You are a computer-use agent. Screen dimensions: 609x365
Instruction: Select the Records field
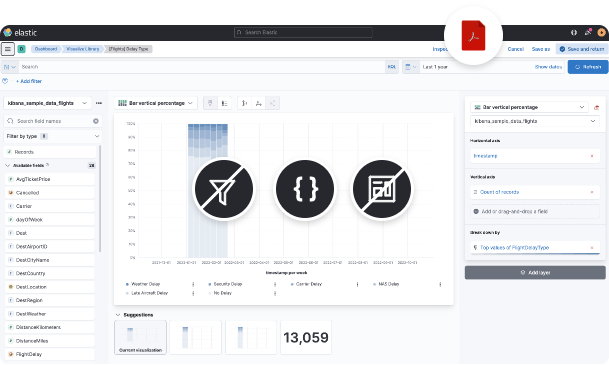50,152
